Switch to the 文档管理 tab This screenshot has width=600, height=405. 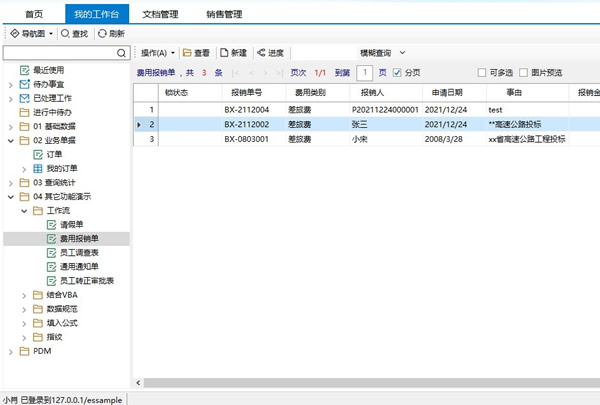pos(160,14)
